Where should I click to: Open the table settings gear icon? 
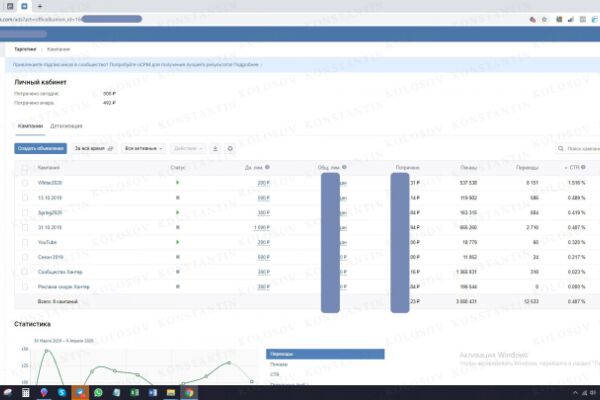(x=230, y=149)
